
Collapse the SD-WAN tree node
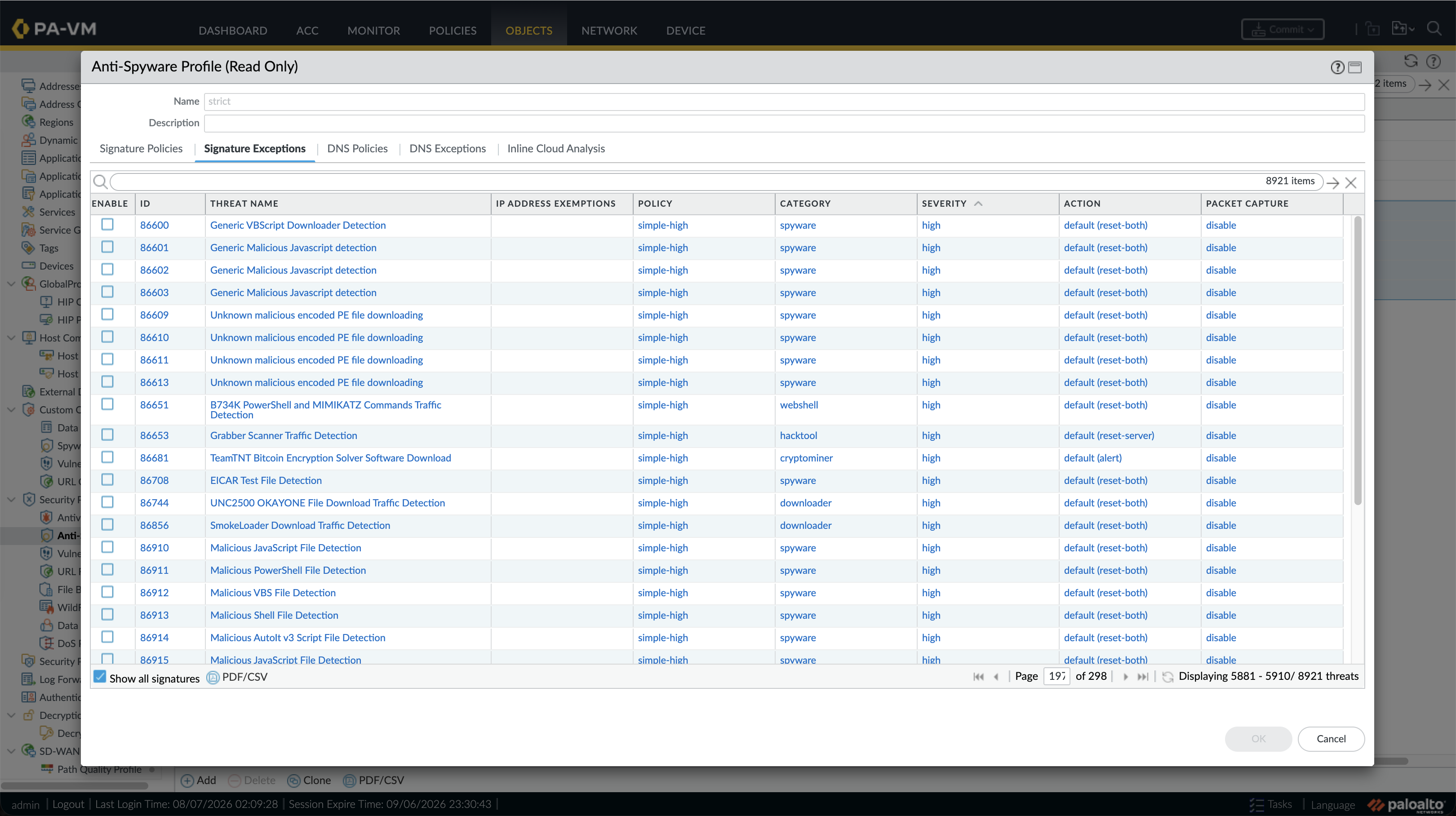click(x=11, y=751)
